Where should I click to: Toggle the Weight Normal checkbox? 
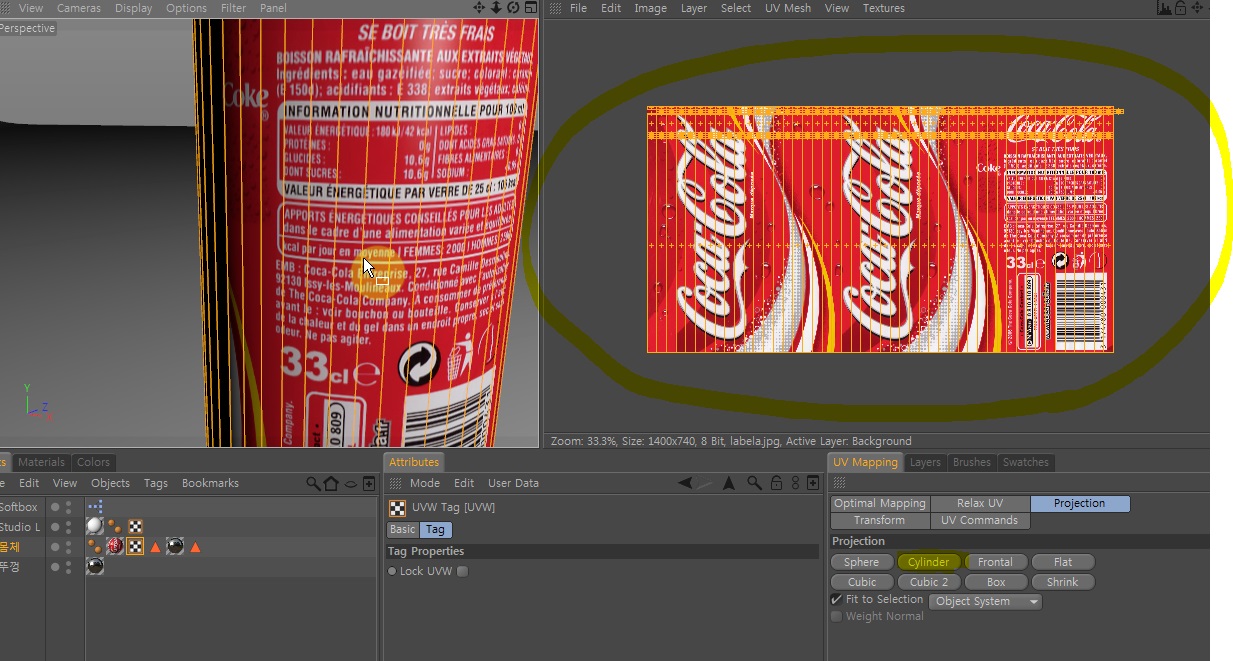point(836,616)
